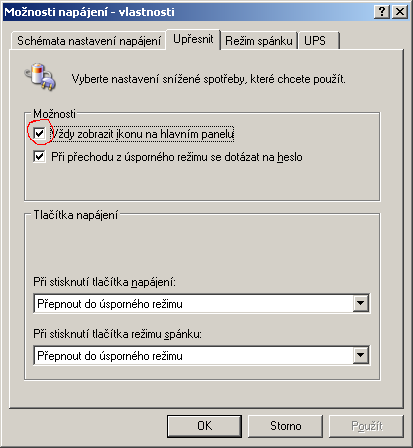Click the dialog title bar text
The width and height of the screenshot is (413, 448).
[89, 12]
